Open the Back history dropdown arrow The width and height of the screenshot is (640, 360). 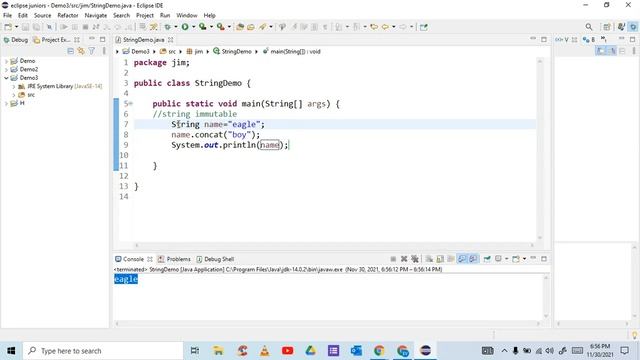[x=393, y=27]
